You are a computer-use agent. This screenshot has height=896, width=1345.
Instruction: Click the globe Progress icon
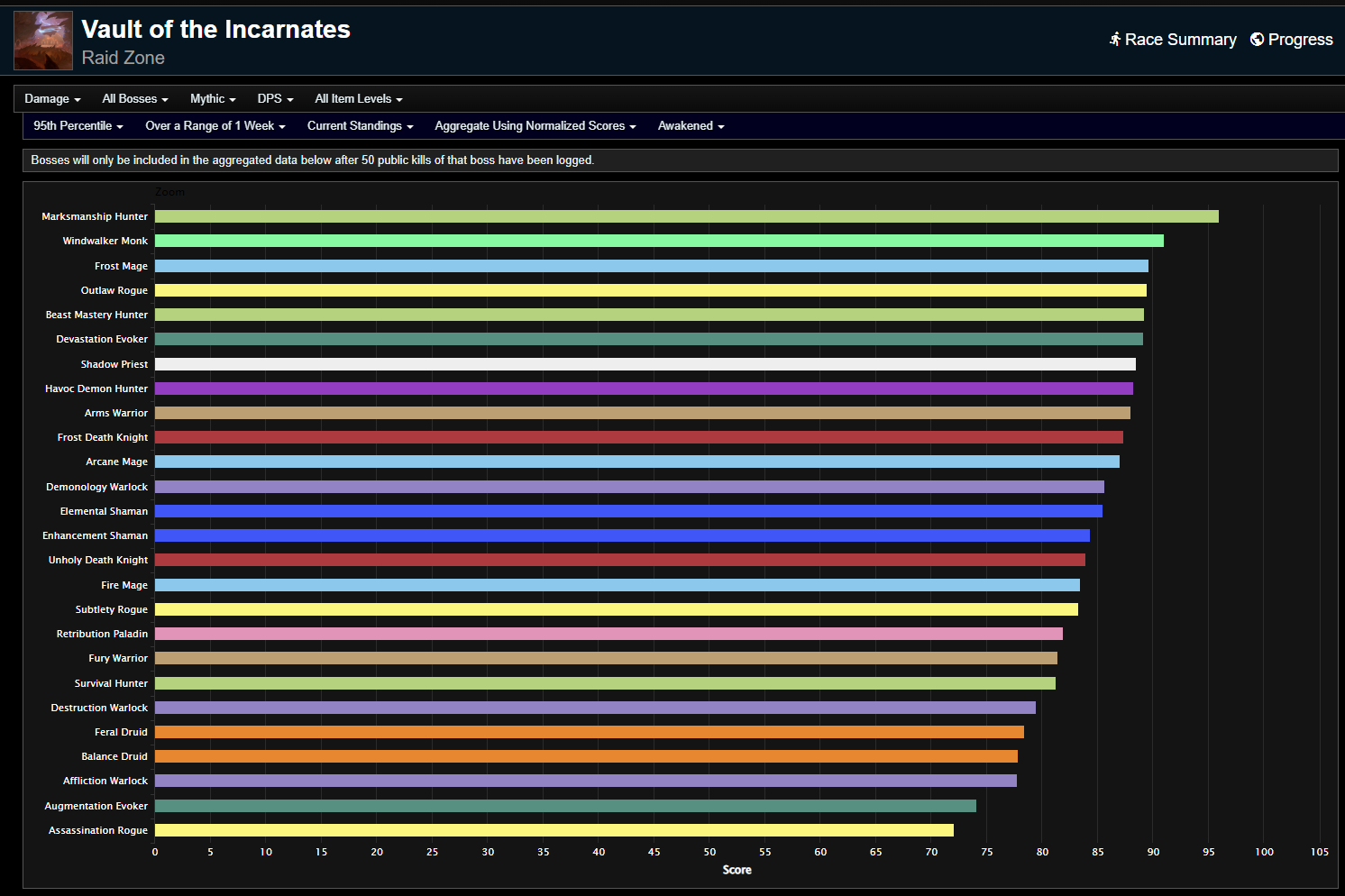click(1257, 39)
